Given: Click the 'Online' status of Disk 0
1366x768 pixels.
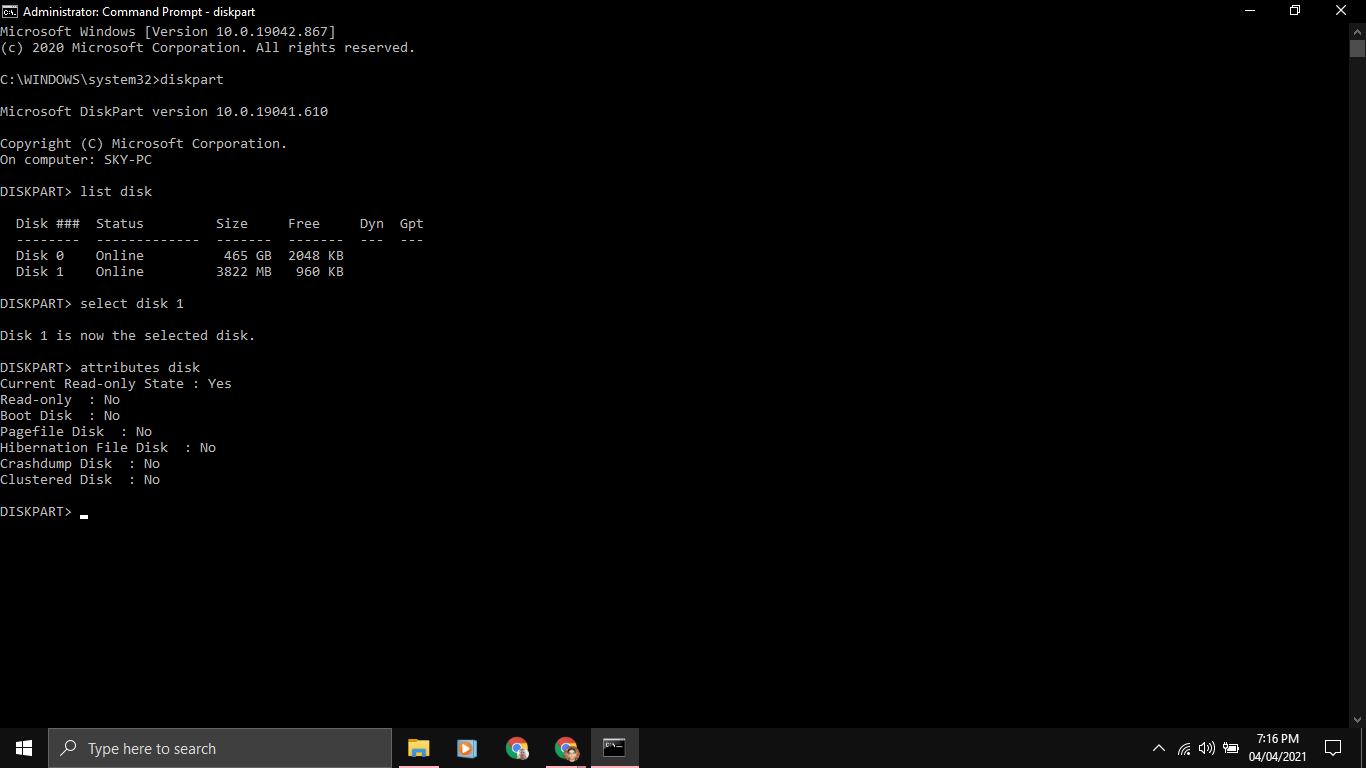Looking at the screenshot, I should click(x=120, y=256).
